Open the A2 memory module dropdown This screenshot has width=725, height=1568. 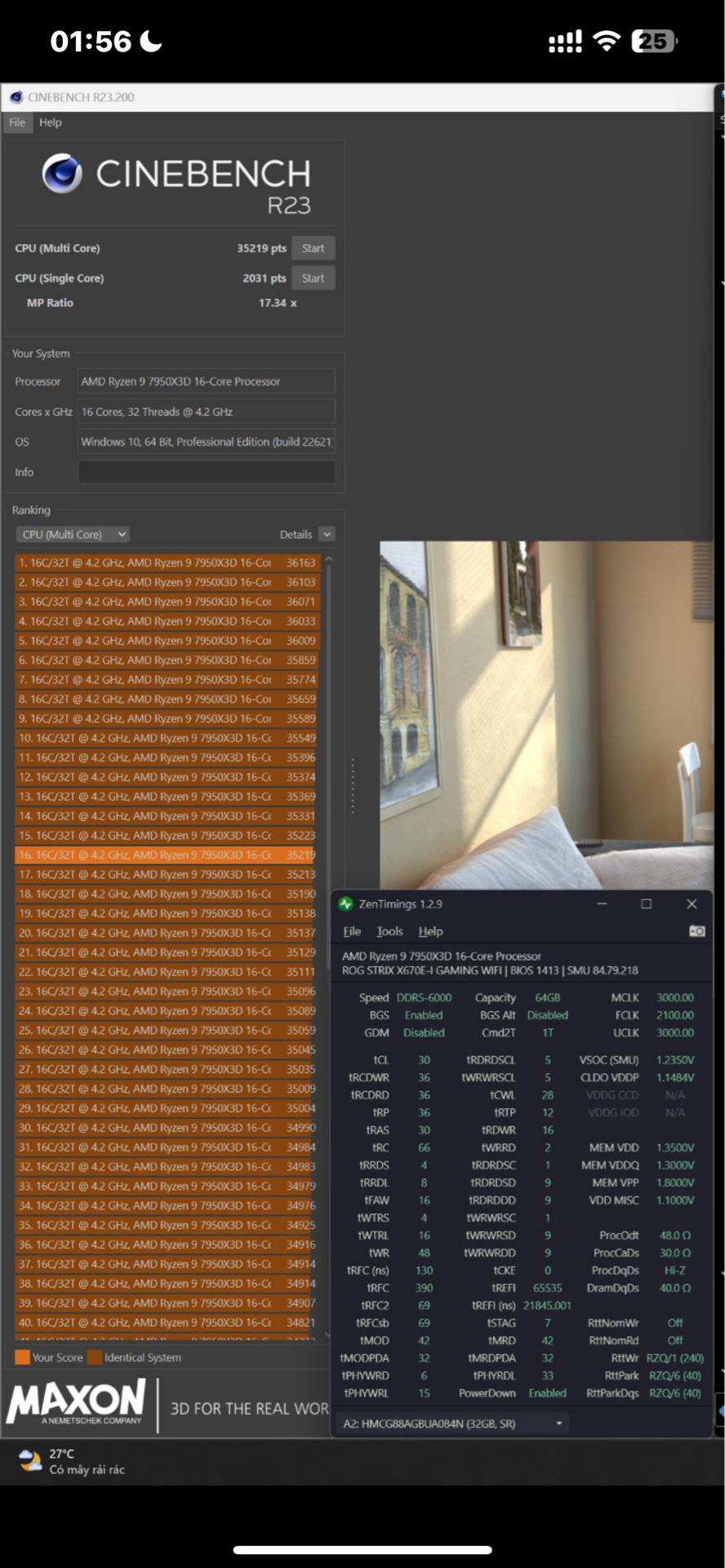453,1423
